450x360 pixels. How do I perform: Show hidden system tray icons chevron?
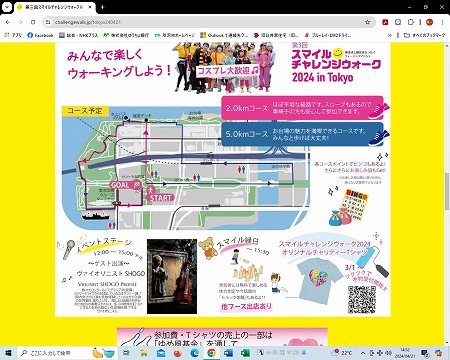coord(363,353)
